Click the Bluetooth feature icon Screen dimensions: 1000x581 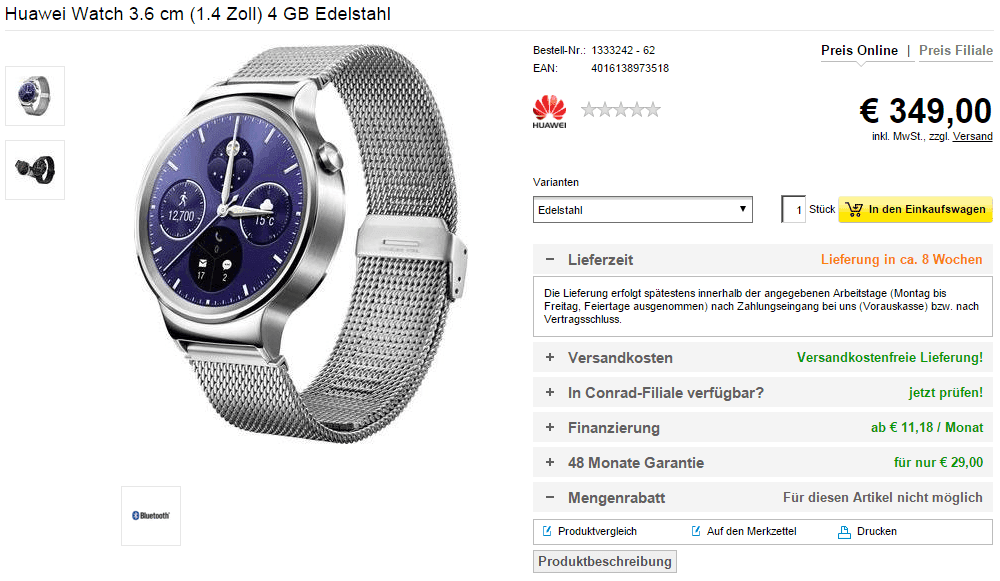(151, 515)
